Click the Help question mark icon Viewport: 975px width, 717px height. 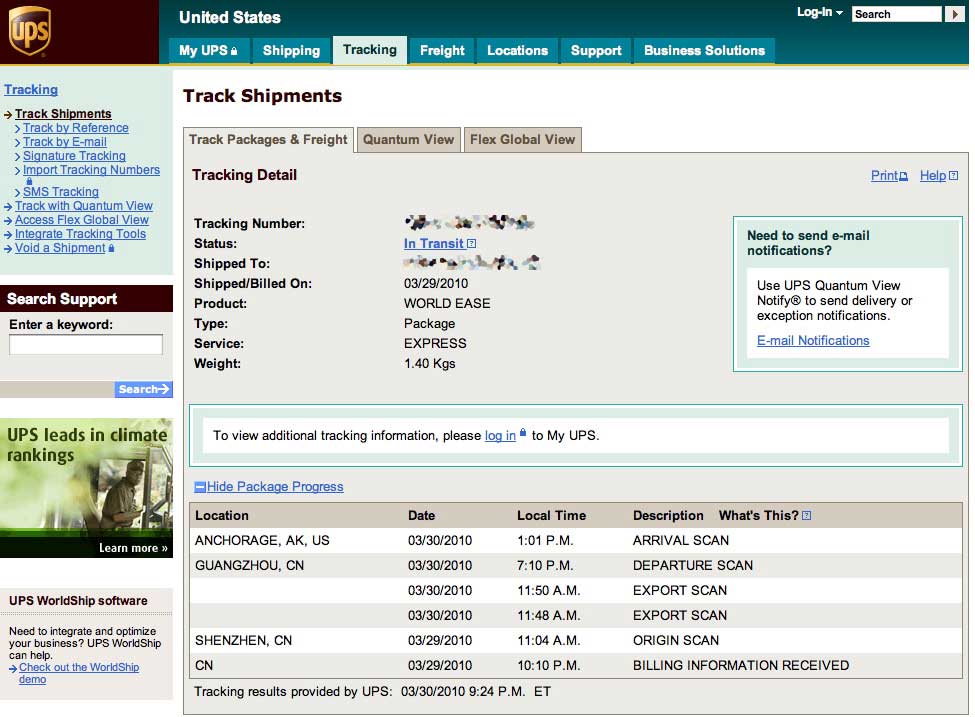click(953, 176)
